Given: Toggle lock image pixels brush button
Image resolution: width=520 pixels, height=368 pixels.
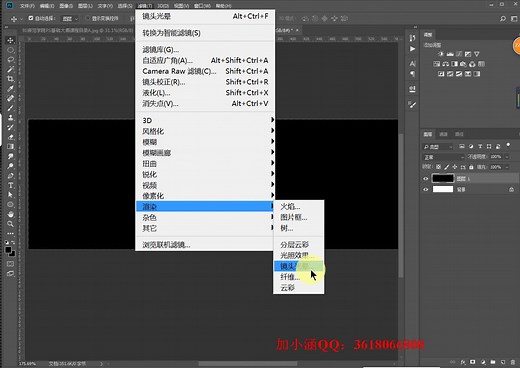Looking at the screenshot, I should (x=447, y=167).
